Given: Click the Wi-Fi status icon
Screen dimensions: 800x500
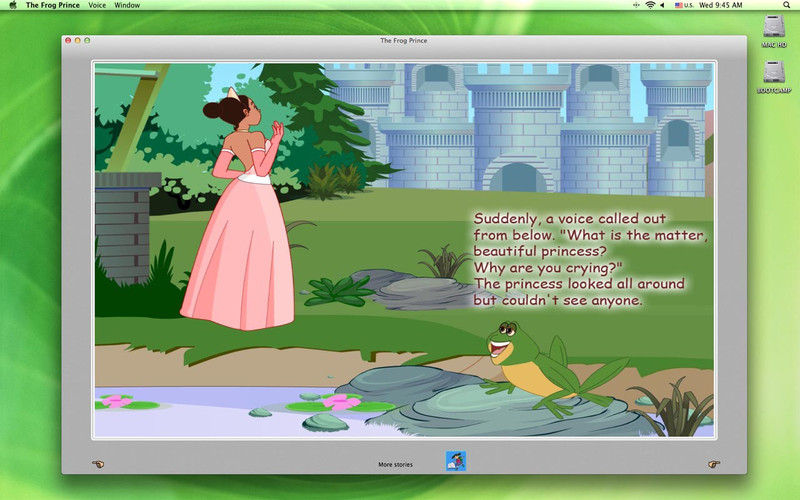Looking at the screenshot, I should coord(649,5).
